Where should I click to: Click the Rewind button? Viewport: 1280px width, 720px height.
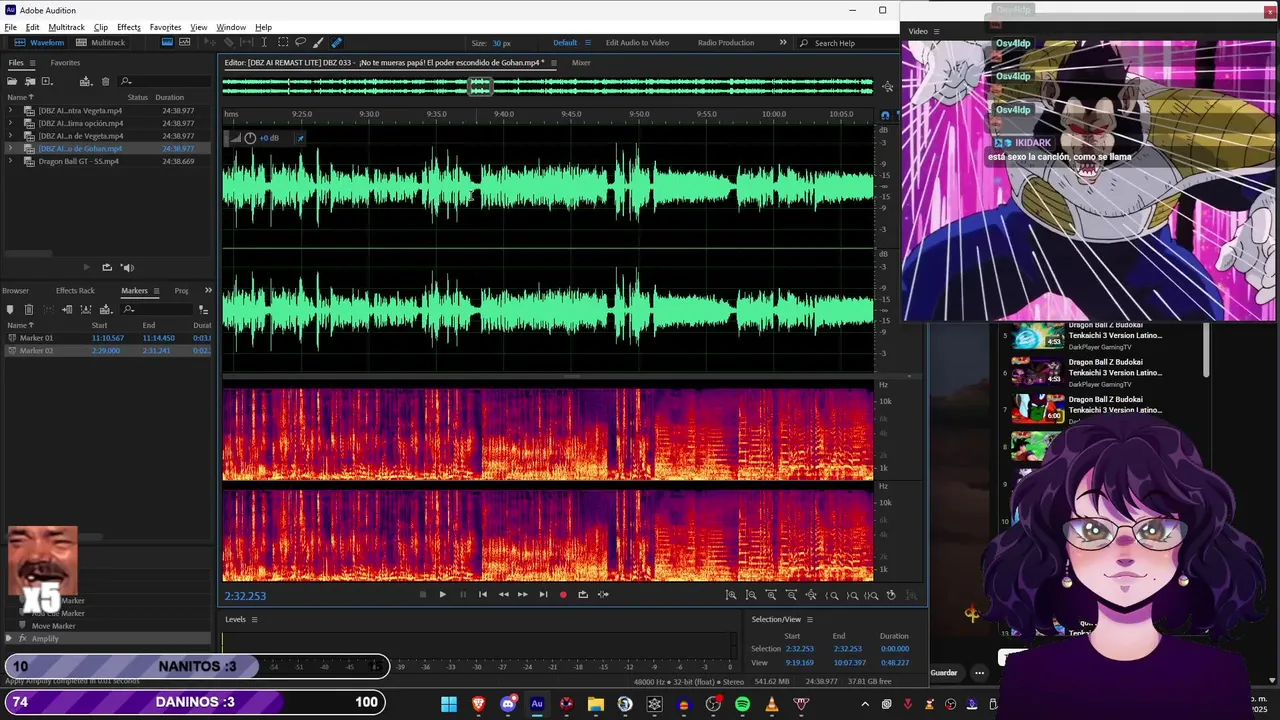coord(503,594)
